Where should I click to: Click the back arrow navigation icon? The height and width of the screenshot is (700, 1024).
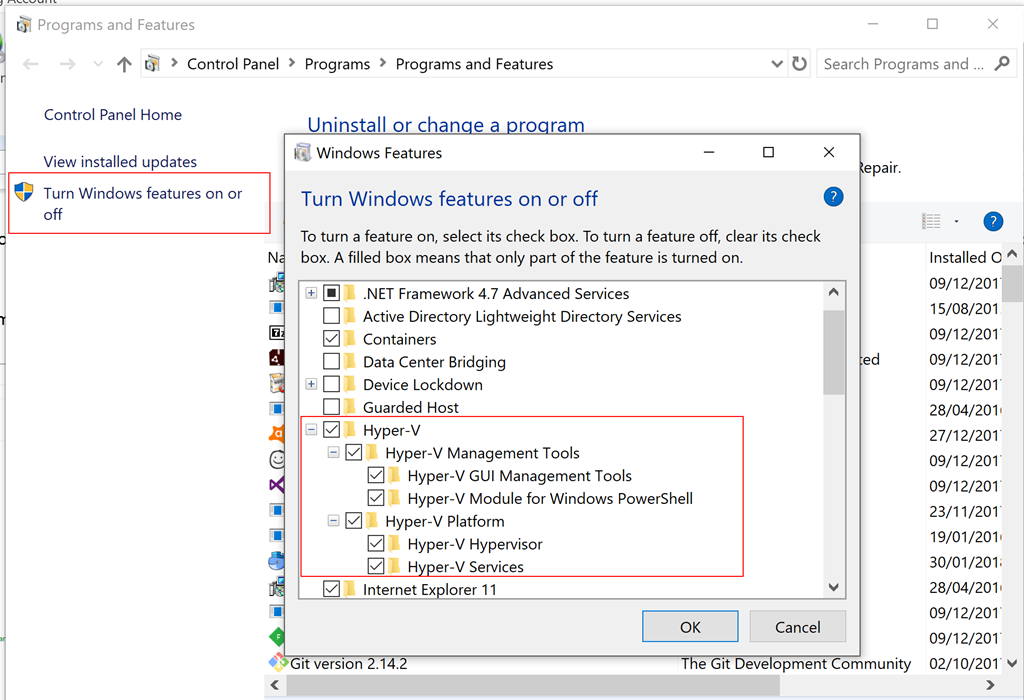pos(31,64)
